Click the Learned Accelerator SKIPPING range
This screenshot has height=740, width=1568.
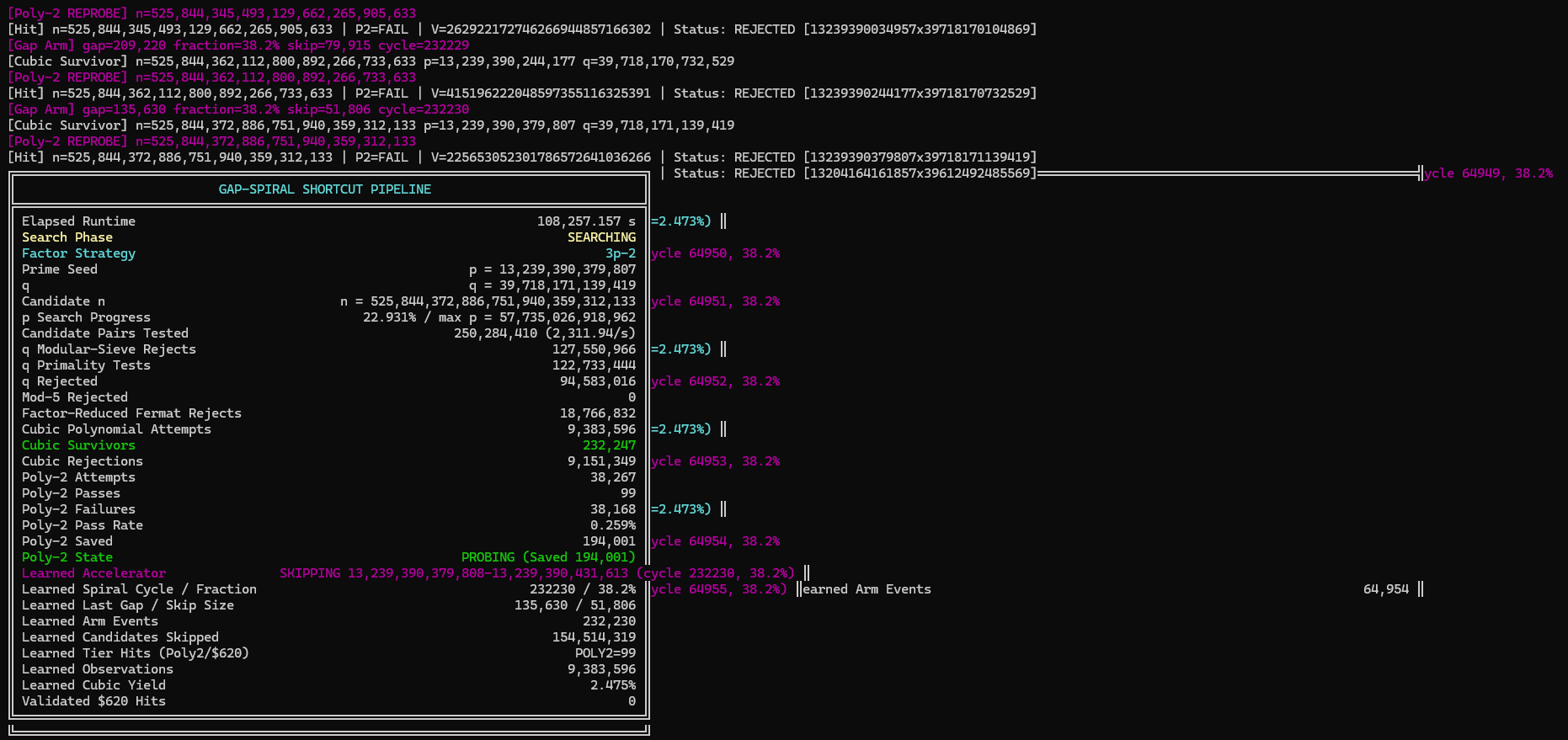click(x=454, y=573)
